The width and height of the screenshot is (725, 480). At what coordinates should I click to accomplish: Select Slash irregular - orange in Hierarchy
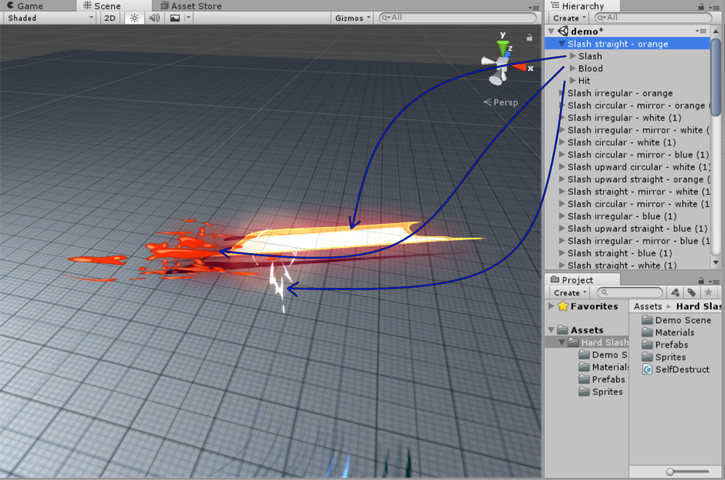click(620, 93)
